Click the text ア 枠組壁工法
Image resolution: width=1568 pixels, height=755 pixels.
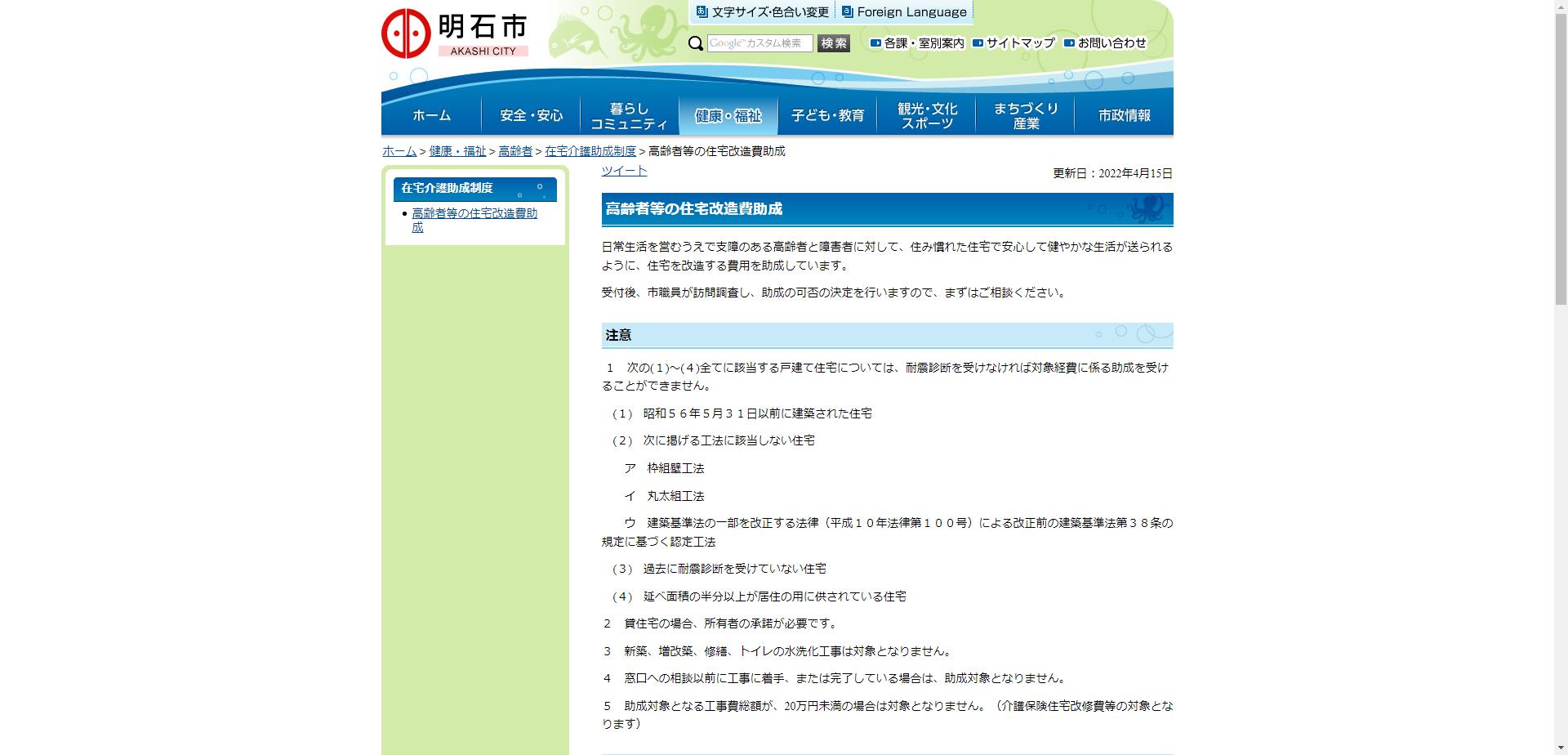664,468
